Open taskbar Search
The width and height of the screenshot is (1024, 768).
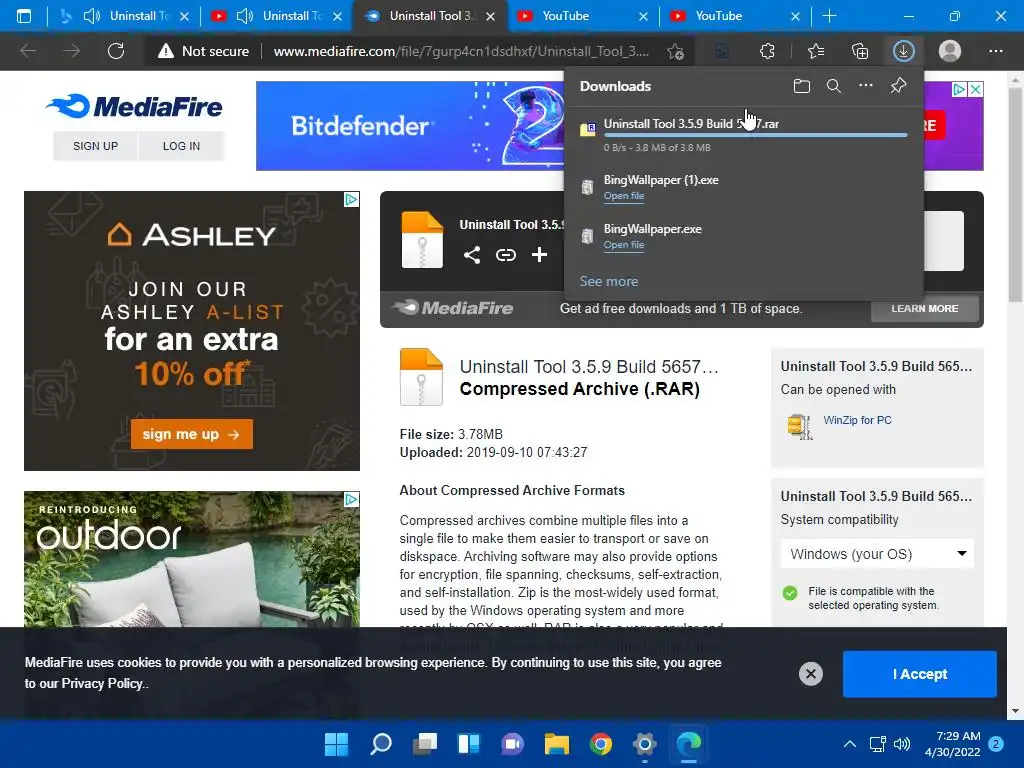(381, 744)
